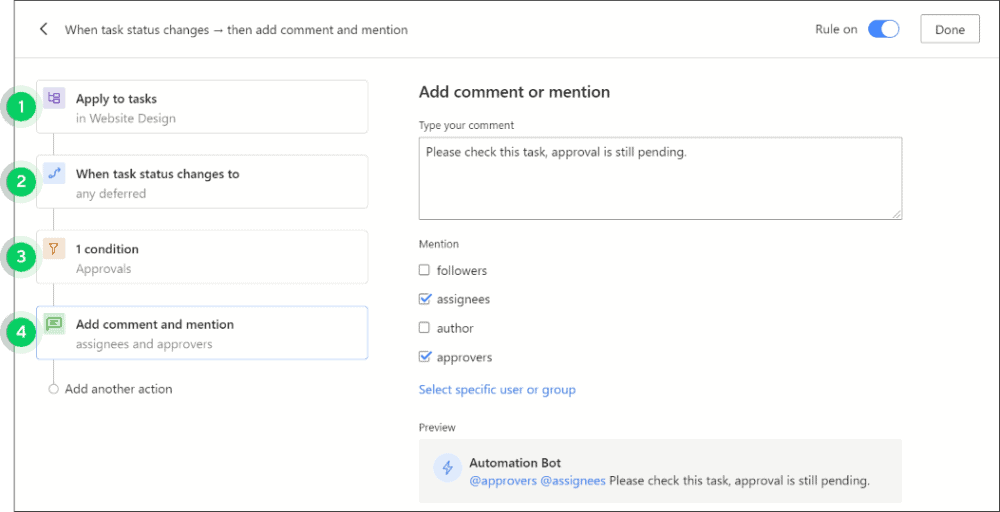The width and height of the screenshot is (1000, 512).
Task: Click the Apply to tasks hierarchy icon
Action: [x=54, y=98]
